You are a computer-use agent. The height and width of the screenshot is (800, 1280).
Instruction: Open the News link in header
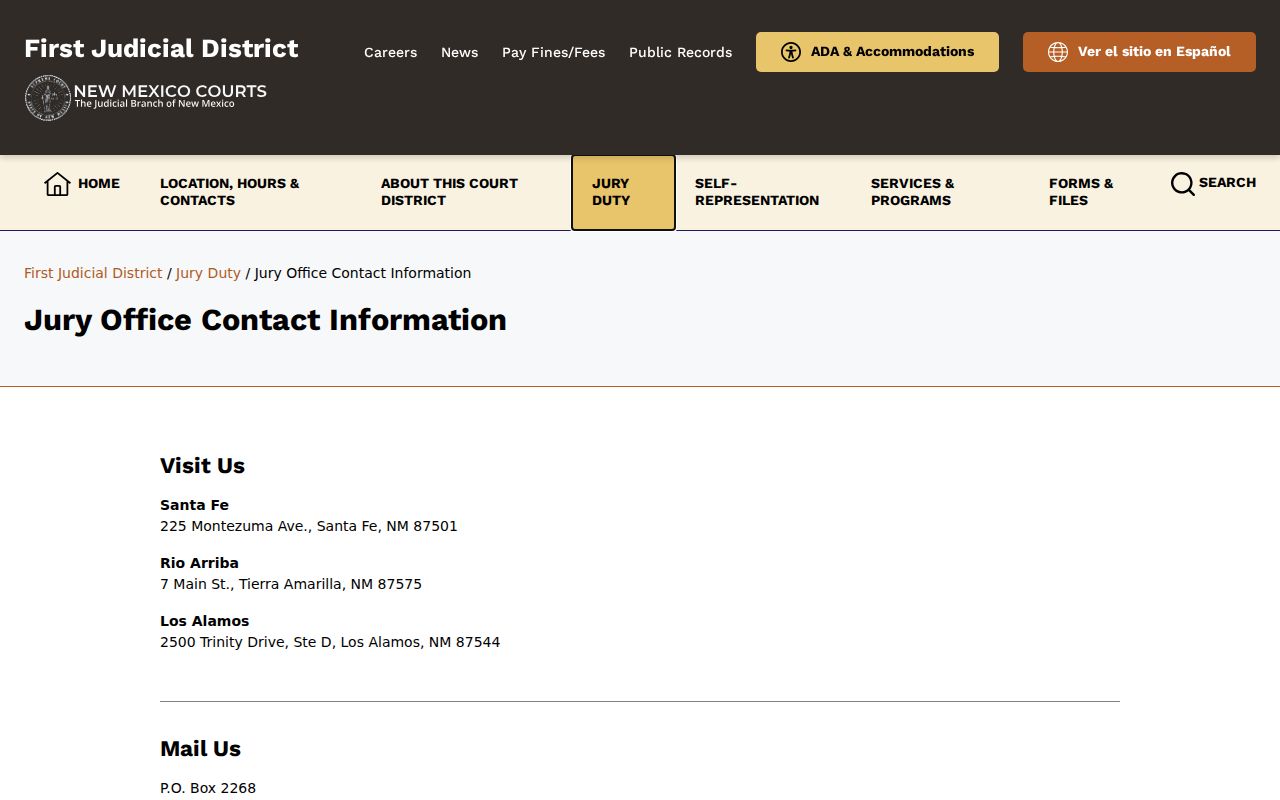(x=459, y=52)
